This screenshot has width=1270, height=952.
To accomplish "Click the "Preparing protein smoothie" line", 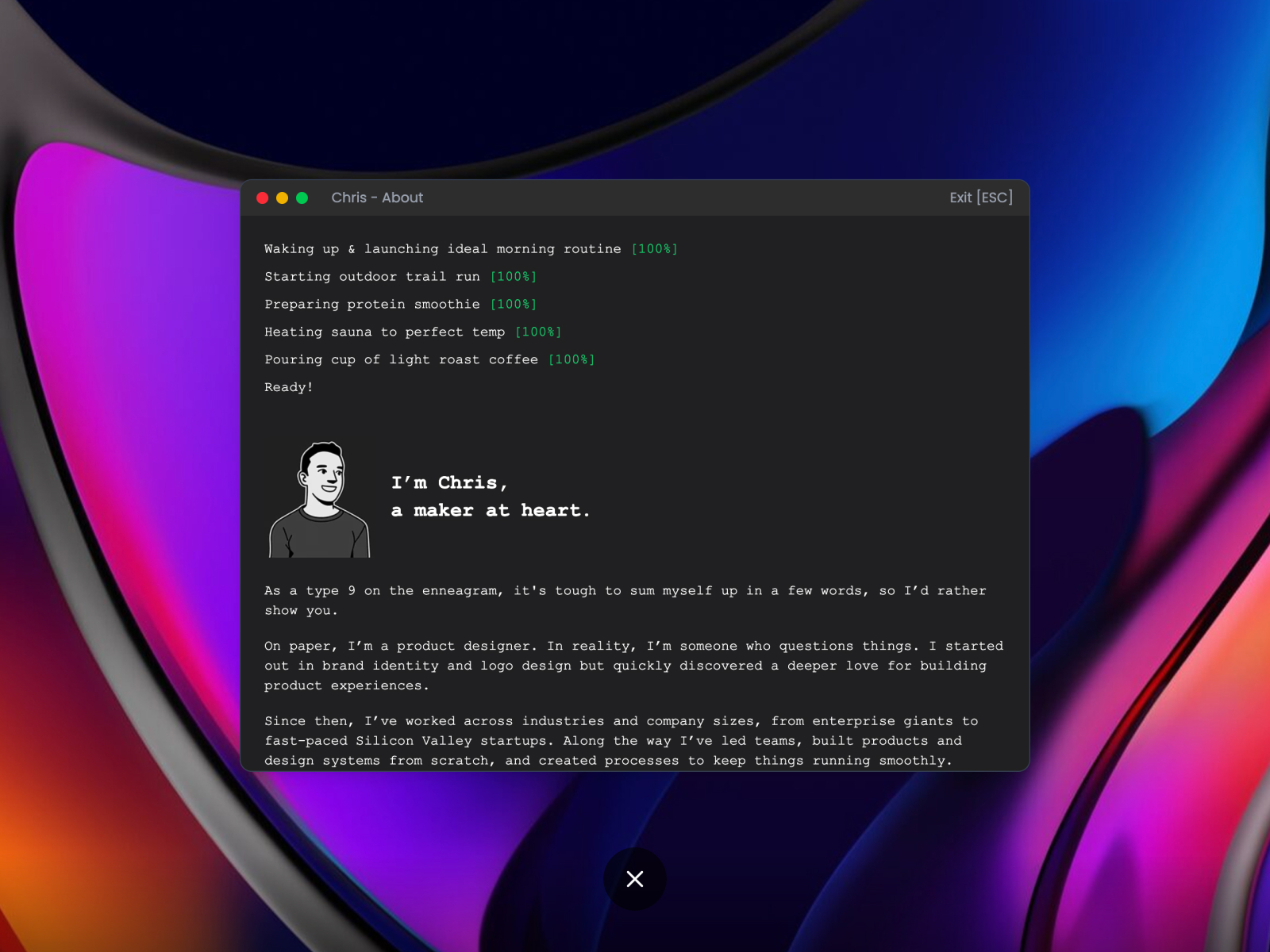I will click(371, 305).
